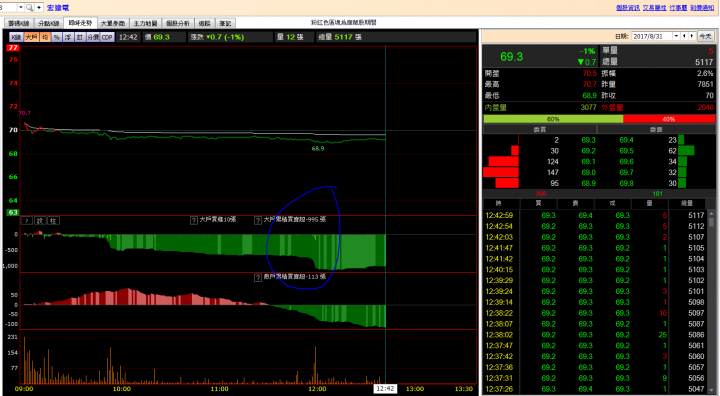Image resolution: width=720 pixels, height=396 pixels.
Task: Click the 宏達電 stock name
Action: coord(58,8)
